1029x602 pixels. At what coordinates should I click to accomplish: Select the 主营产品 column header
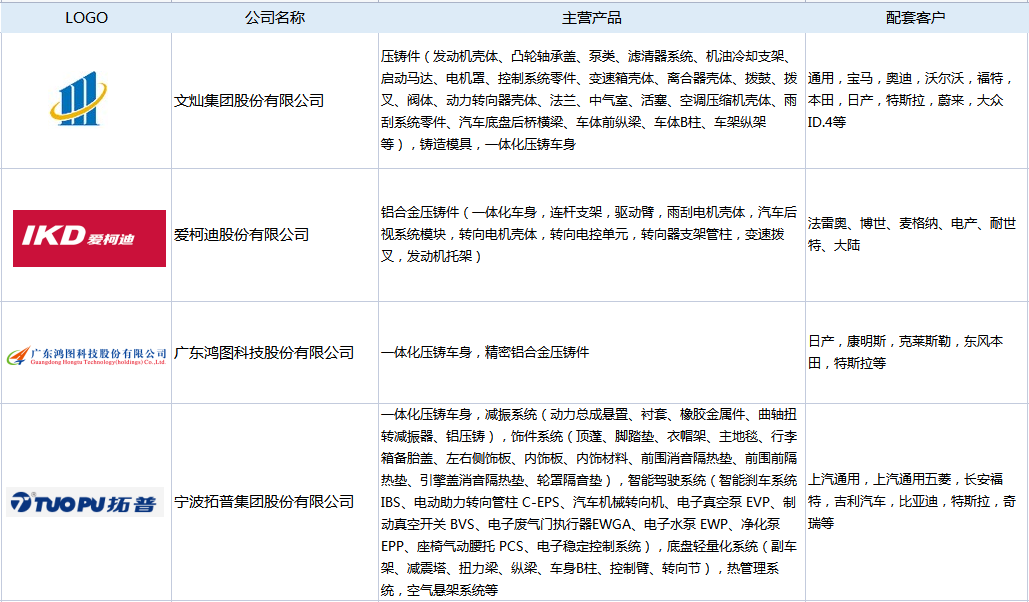[x=592, y=18]
